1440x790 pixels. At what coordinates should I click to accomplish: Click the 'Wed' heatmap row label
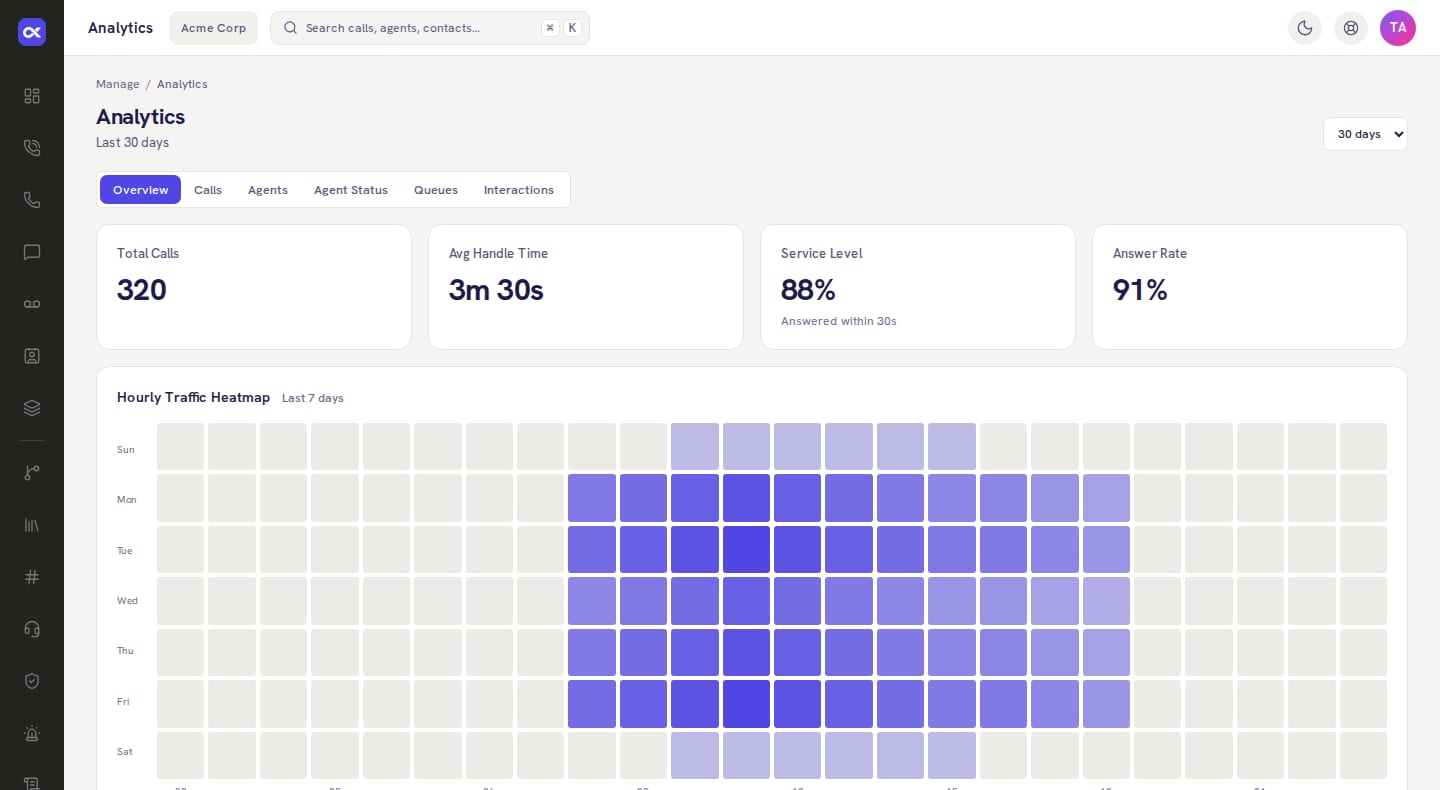[127, 601]
